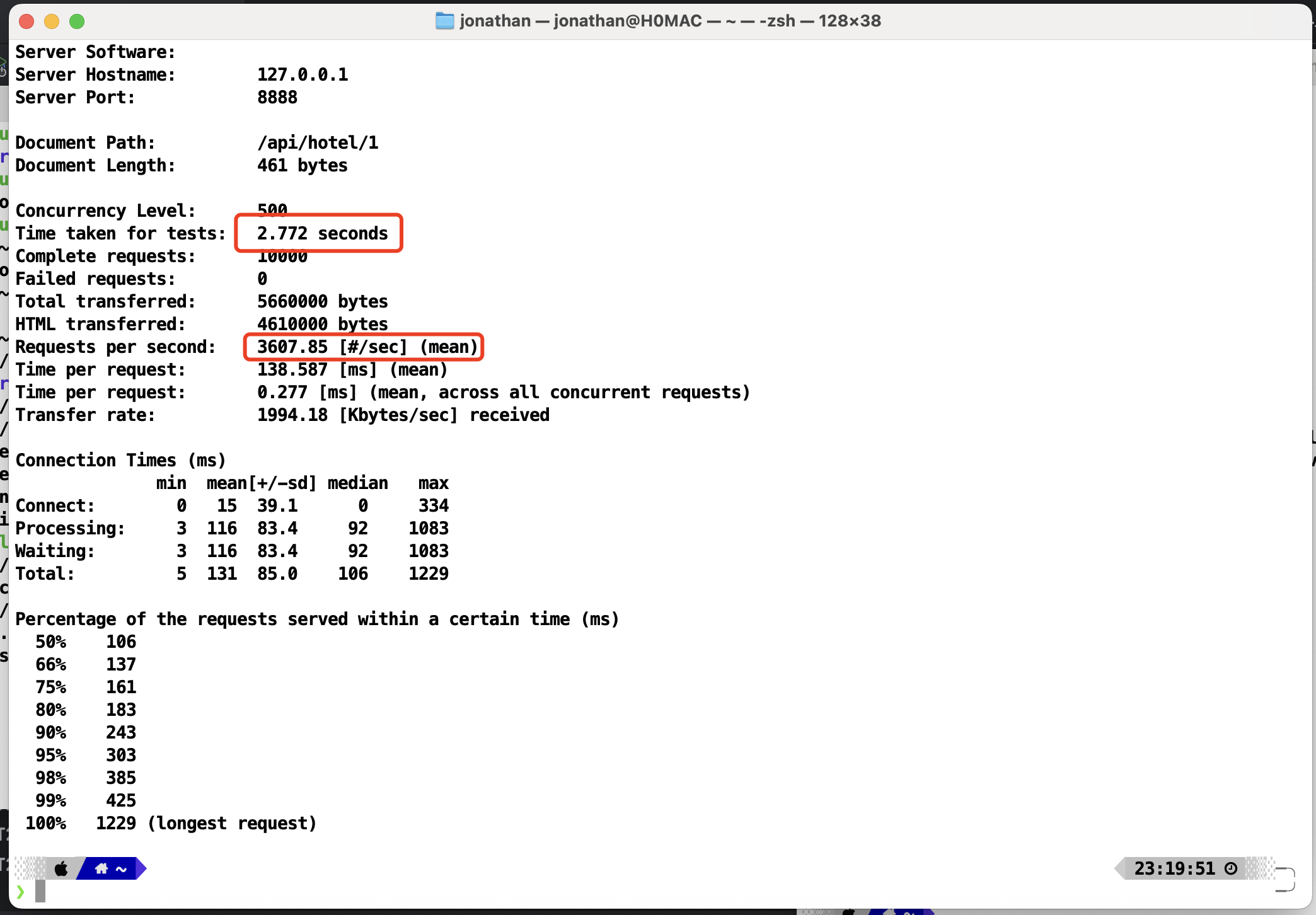Click the green prompt arrow character

(20, 892)
